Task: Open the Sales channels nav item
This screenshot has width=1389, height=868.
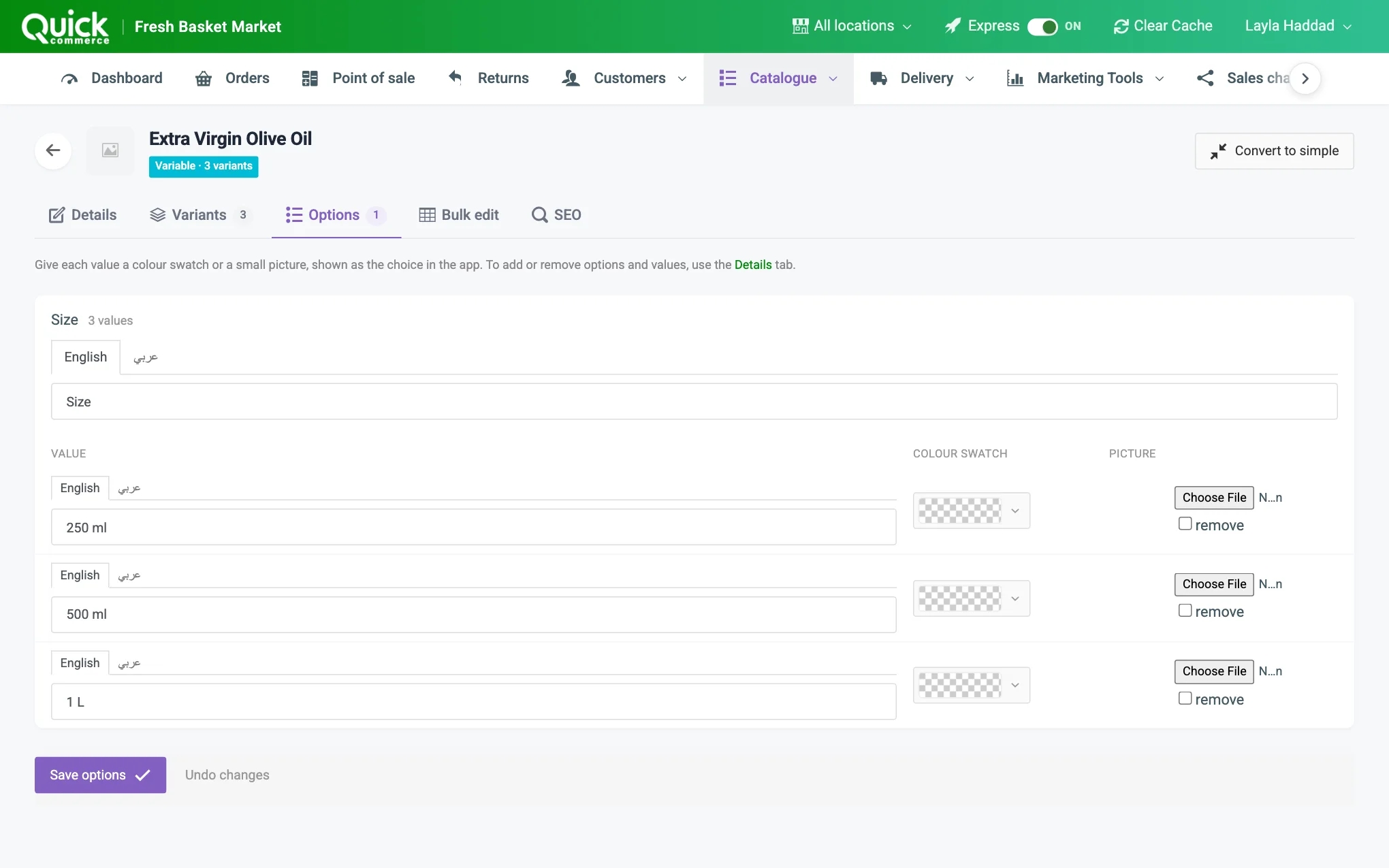Action: click(x=1243, y=78)
